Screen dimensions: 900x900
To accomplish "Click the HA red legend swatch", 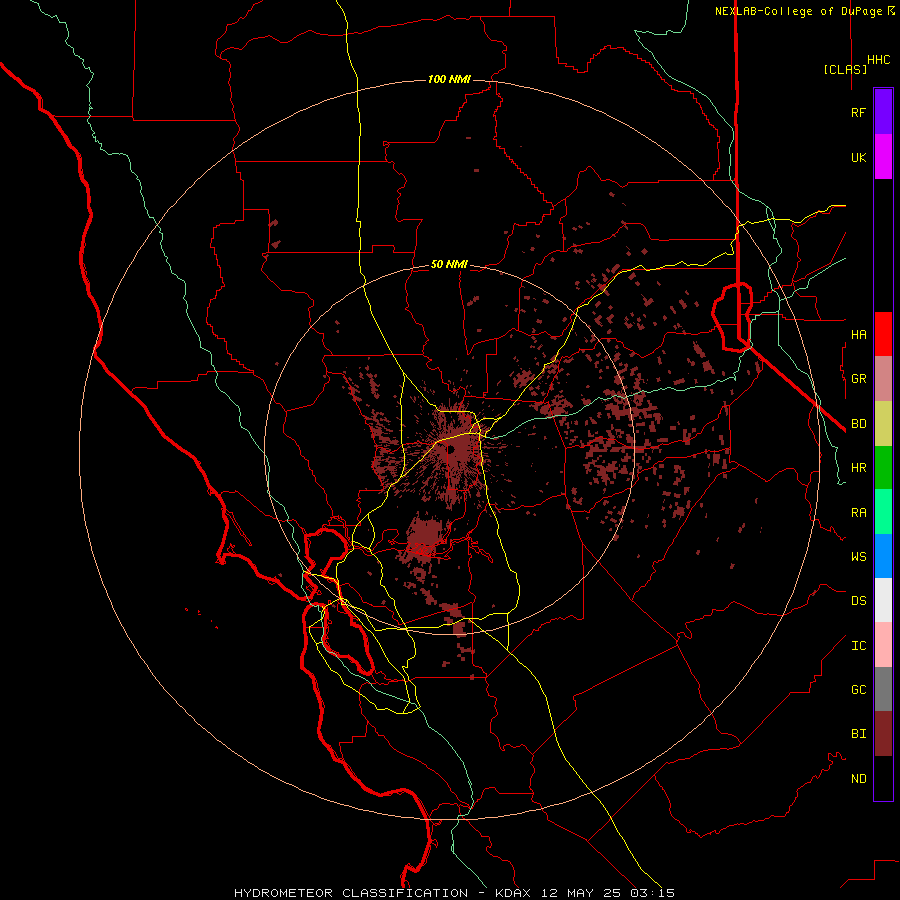I will coord(883,334).
